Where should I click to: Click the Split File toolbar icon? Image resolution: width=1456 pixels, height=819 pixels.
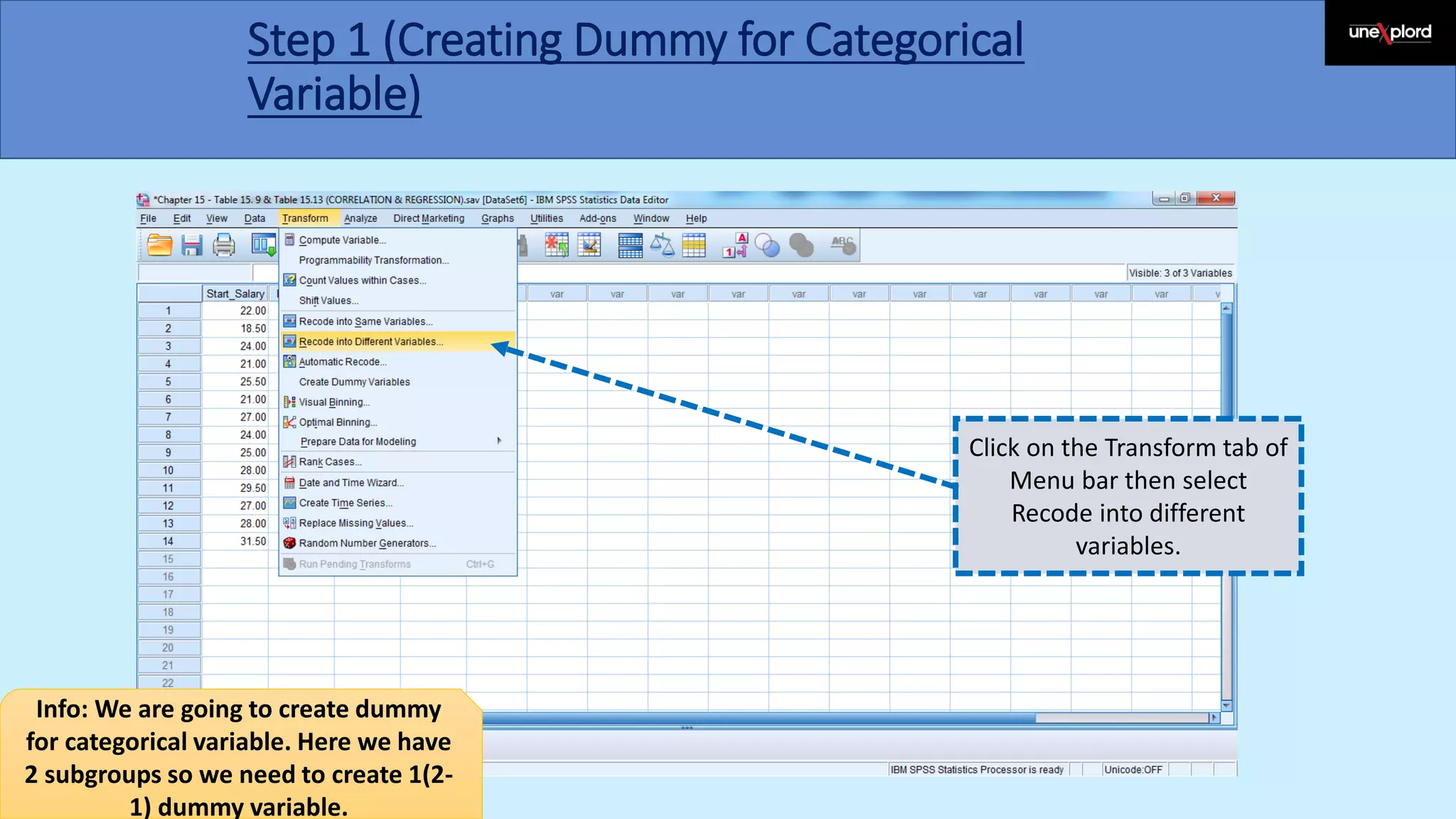point(630,245)
